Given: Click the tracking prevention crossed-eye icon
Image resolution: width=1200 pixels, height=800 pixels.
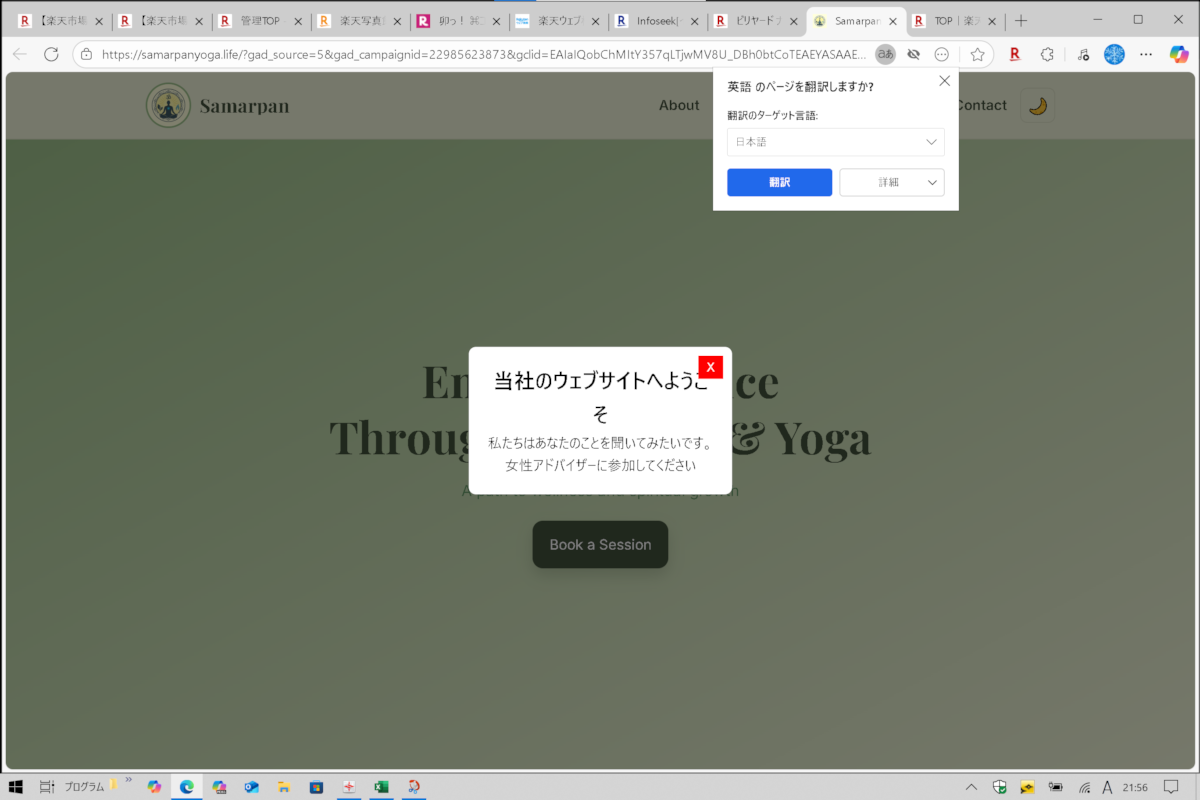Looking at the screenshot, I should (x=913, y=54).
